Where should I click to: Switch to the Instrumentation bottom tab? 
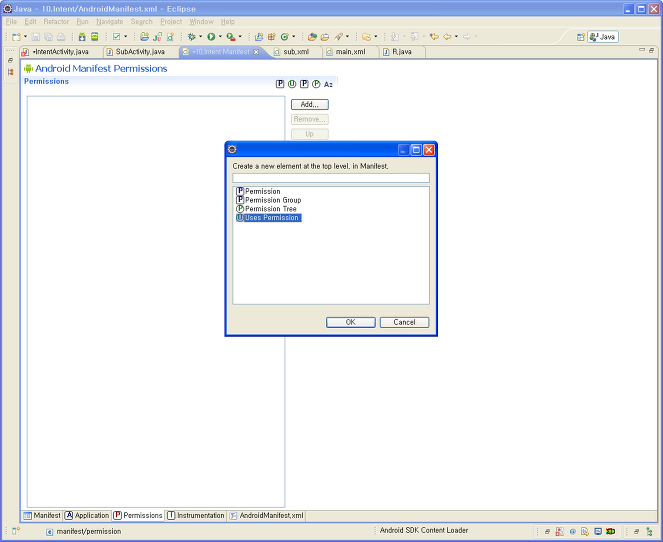point(196,515)
